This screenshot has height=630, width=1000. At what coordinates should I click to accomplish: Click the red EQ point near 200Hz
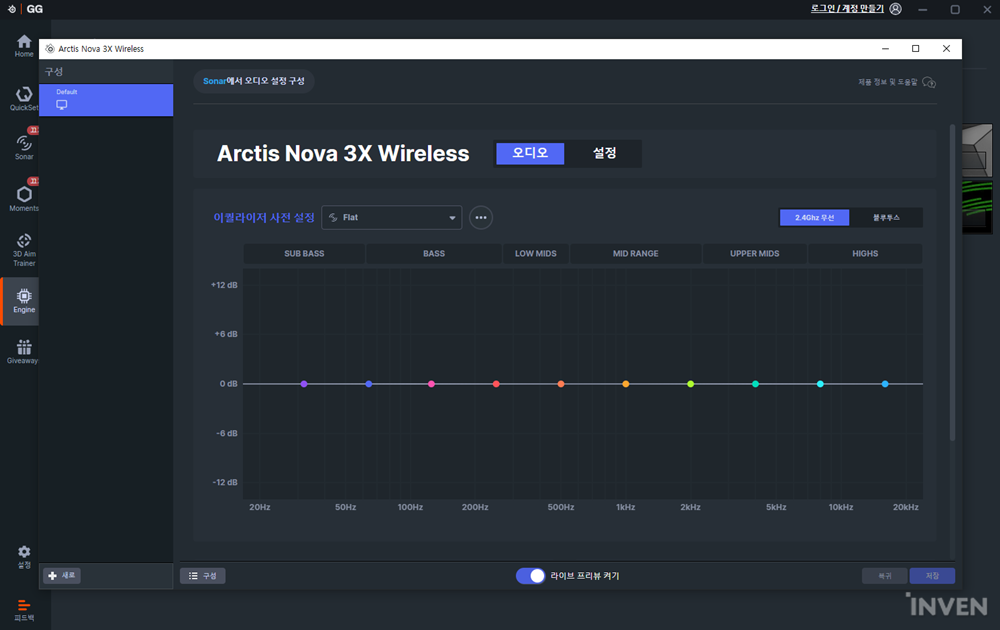[496, 384]
